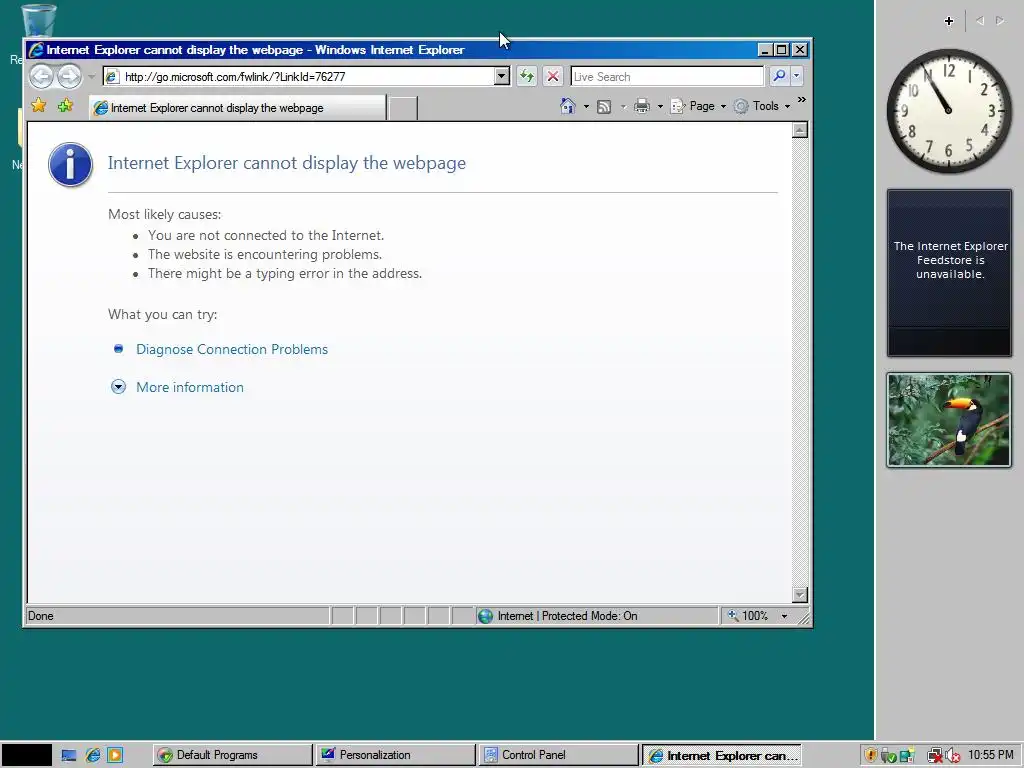This screenshot has height=768, width=1024.
Task: Click the Print toolbar icon
Action: [x=642, y=106]
